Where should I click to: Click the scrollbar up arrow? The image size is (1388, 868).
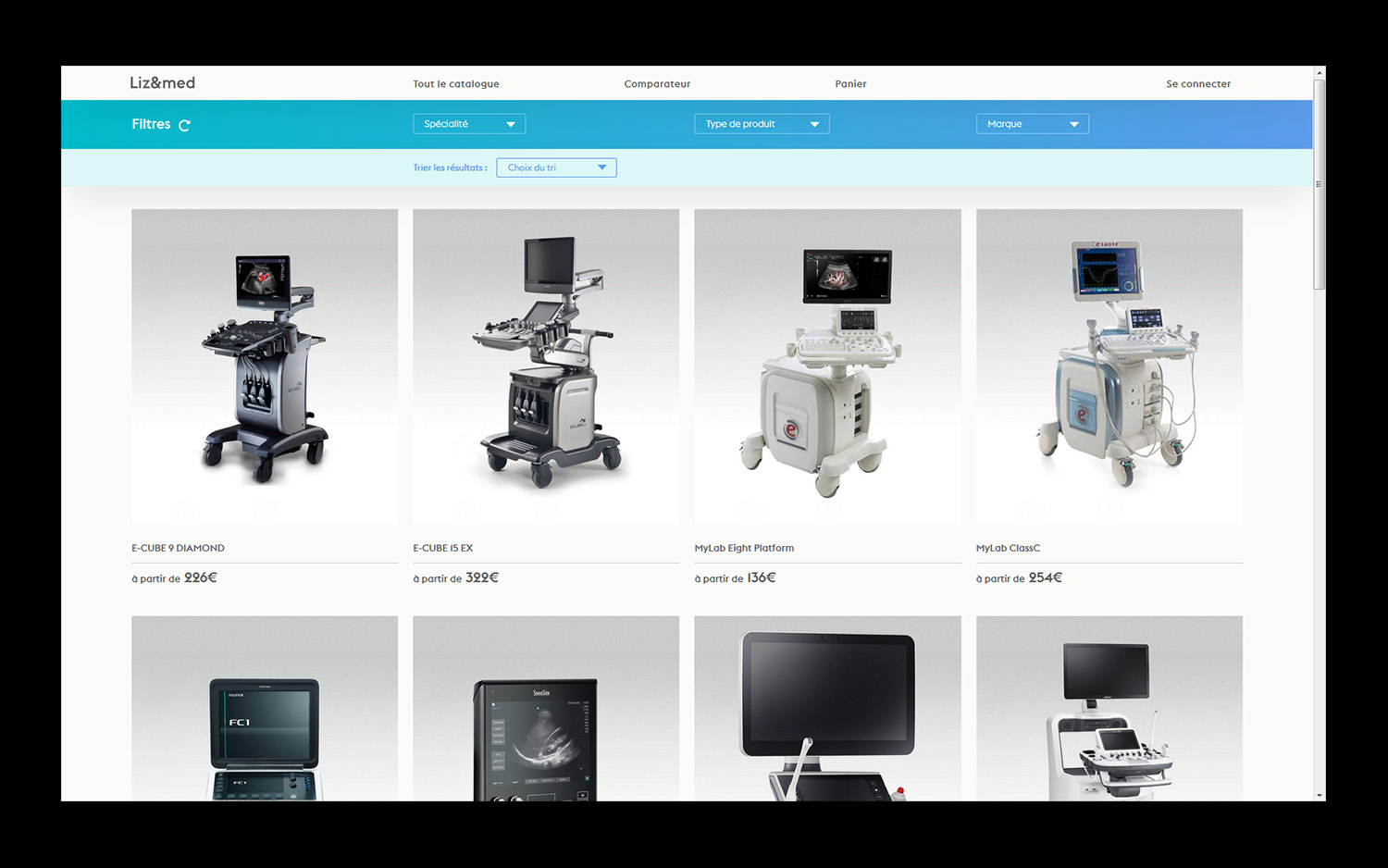click(x=1320, y=72)
